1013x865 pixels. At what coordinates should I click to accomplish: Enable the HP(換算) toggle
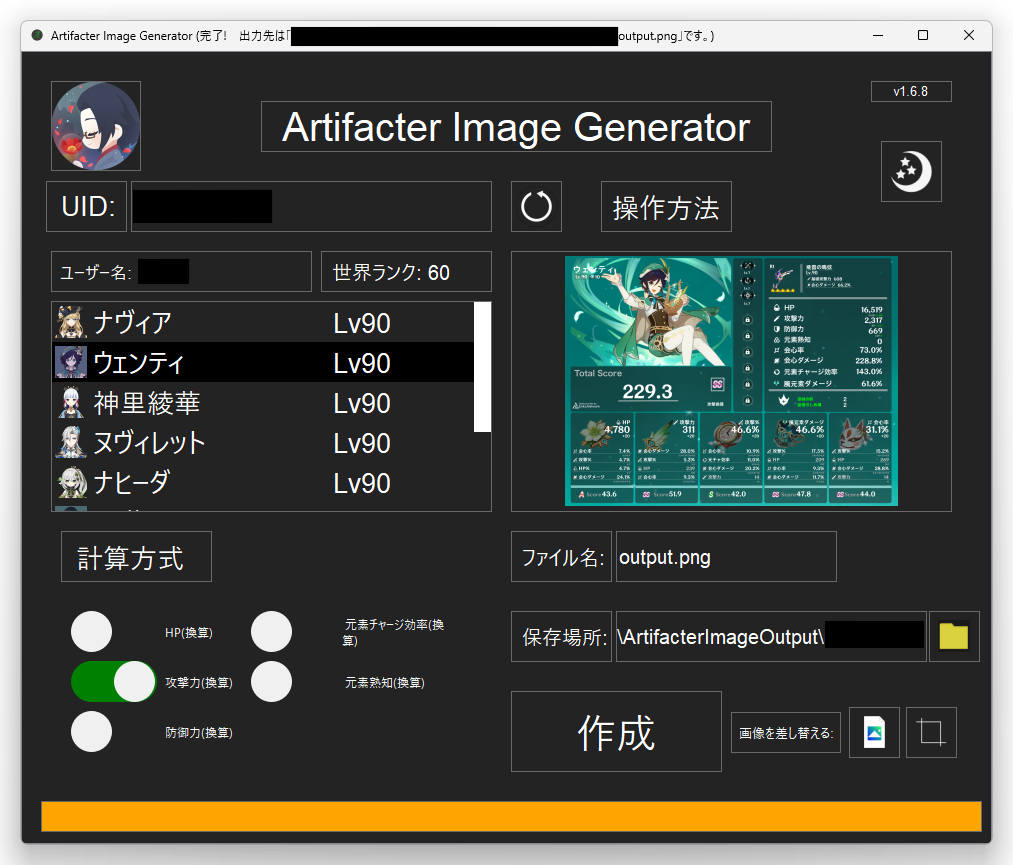(92, 632)
